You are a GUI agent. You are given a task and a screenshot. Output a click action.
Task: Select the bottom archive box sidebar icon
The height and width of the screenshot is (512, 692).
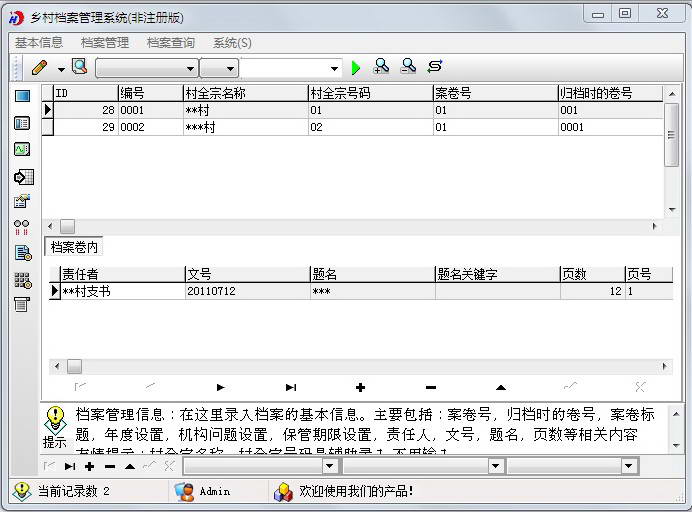(22, 304)
